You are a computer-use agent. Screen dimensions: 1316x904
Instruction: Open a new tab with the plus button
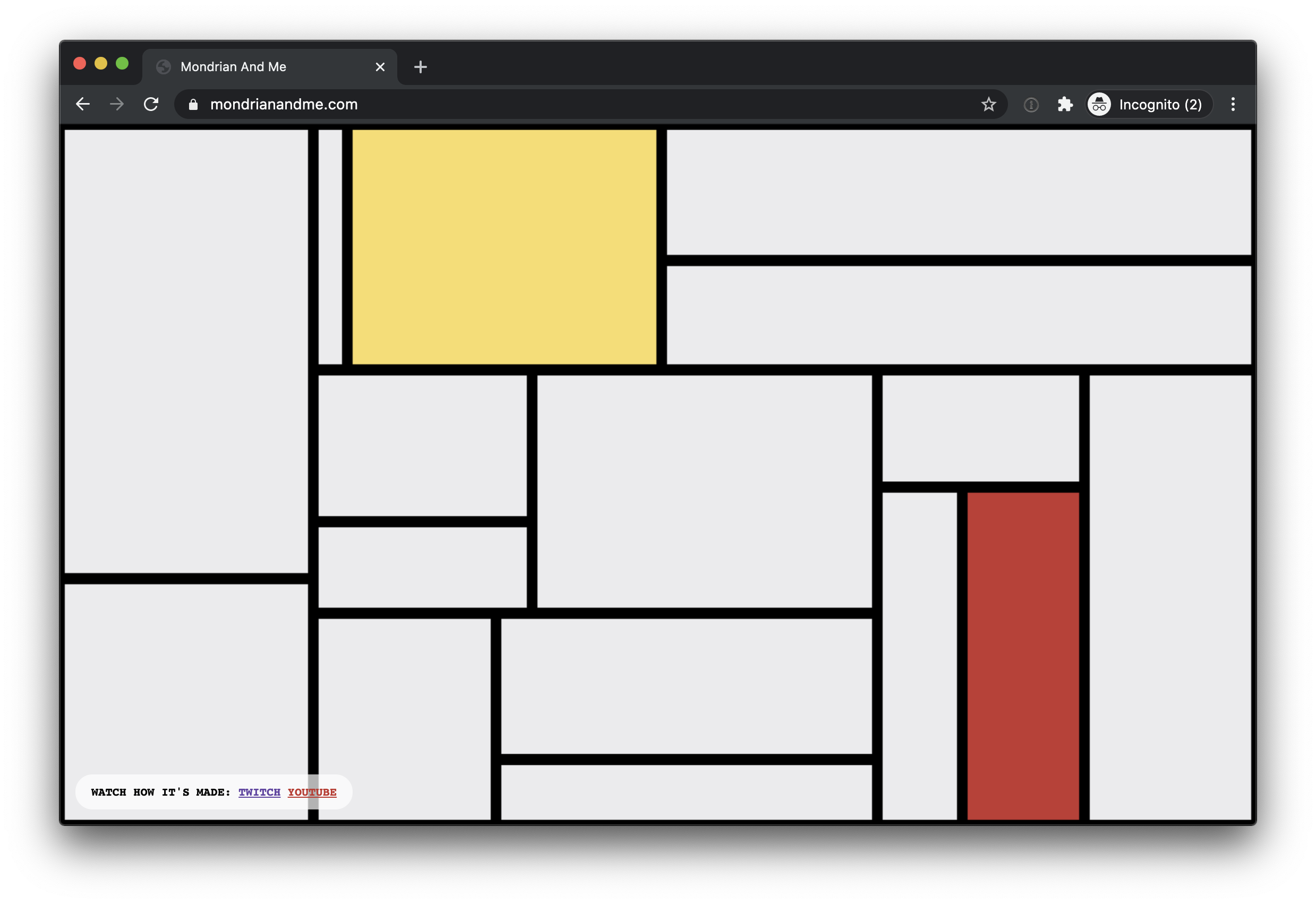coord(420,67)
